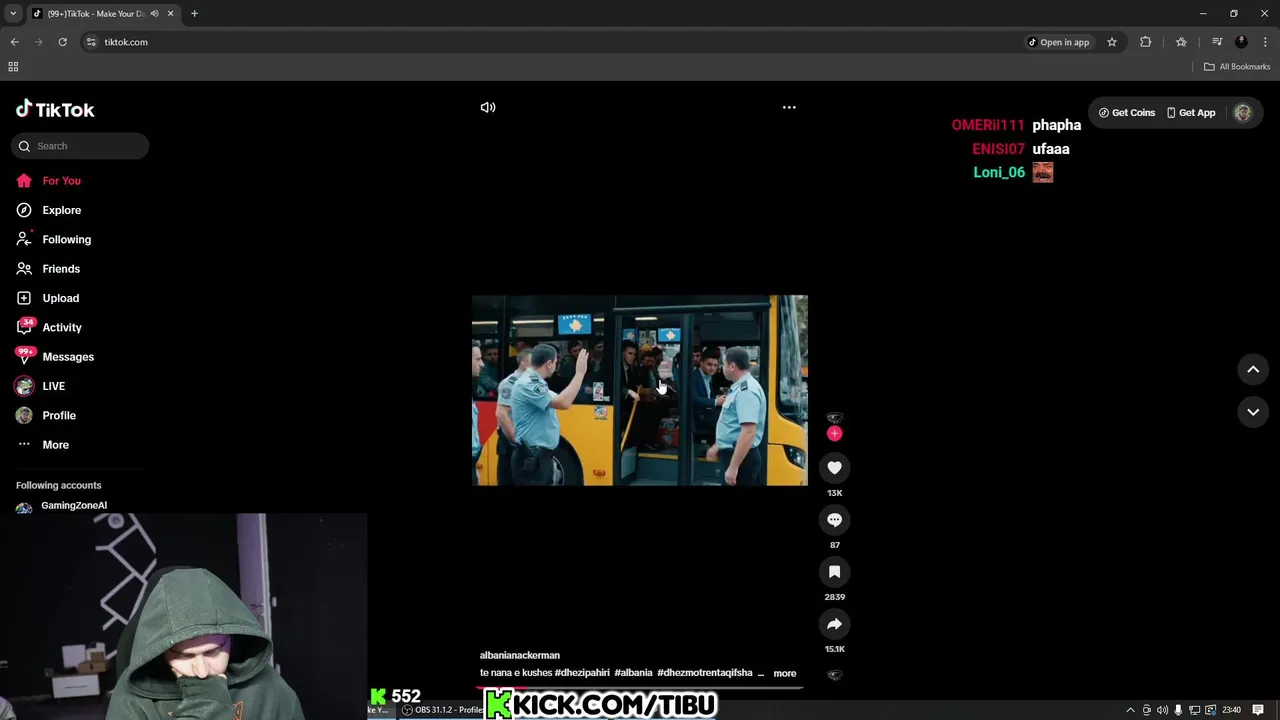This screenshot has width=1280, height=720.
Task: Show hidden system tray icons chevron
Action: (x=1131, y=710)
